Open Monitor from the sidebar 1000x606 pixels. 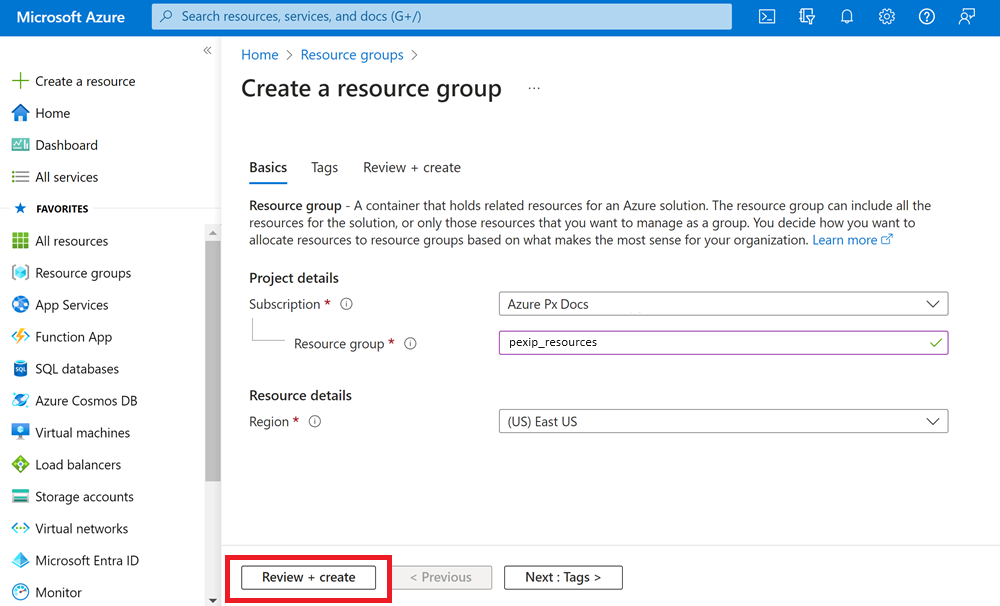coord(58,592)
